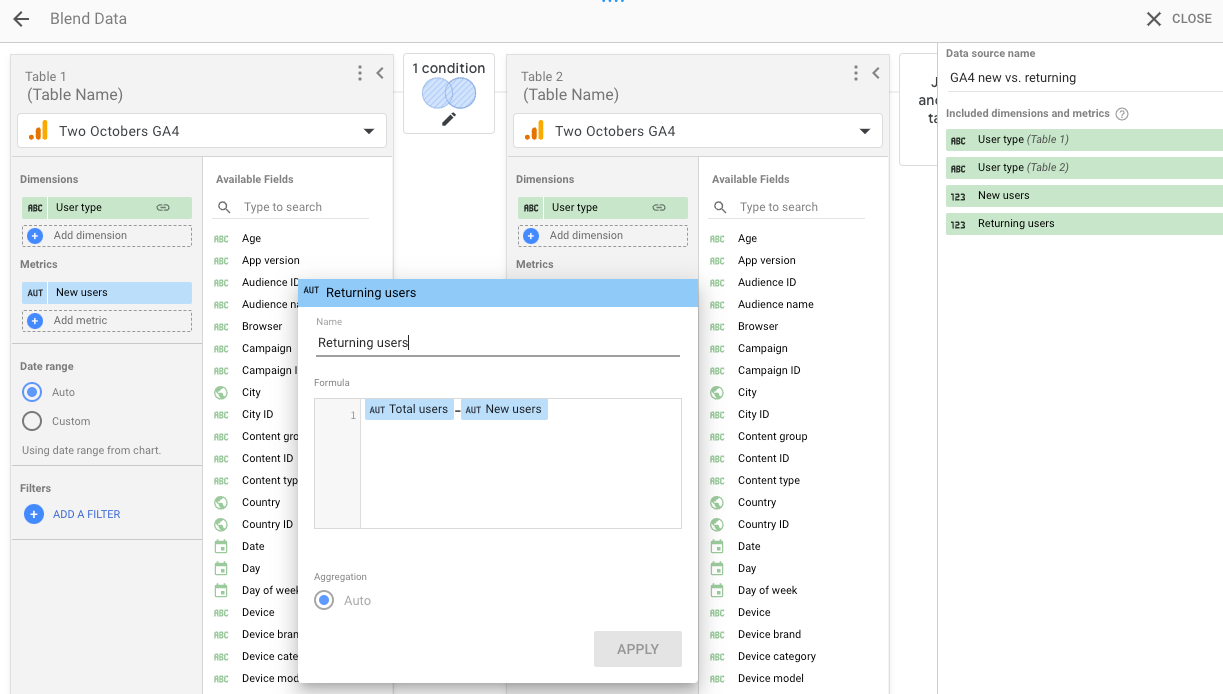Click the Returning users Name input field
Image resolution: width=1223 pixels, height=694 pixels.
click(x=497, y=342)
